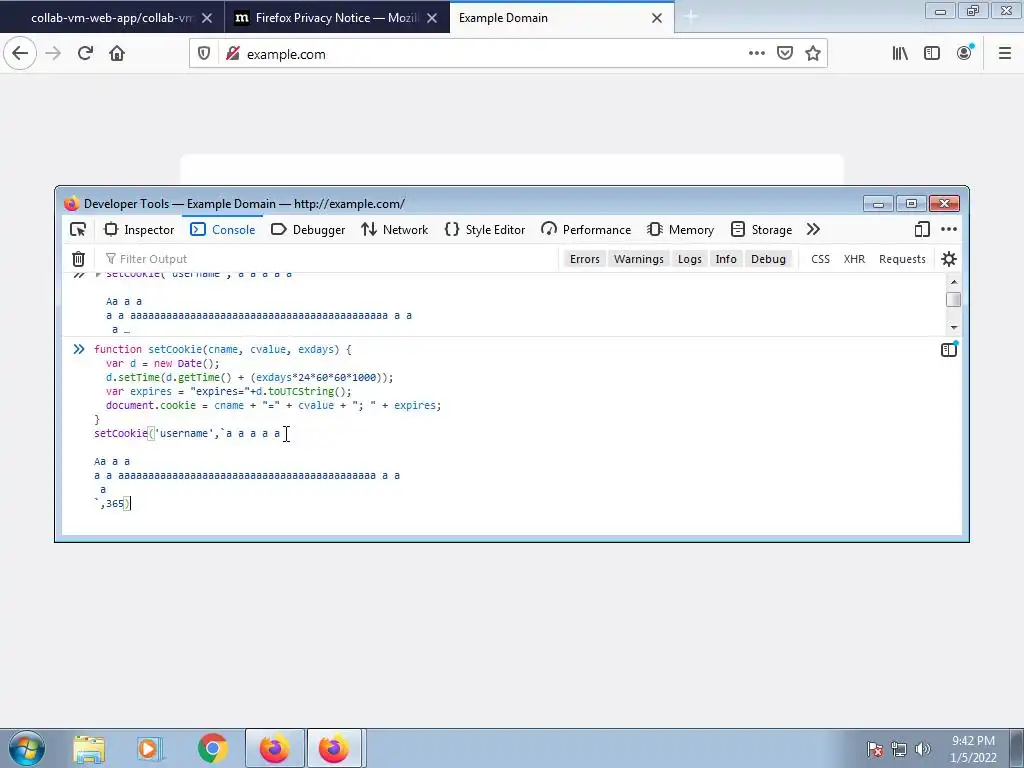This screenshot has height=768, width=1024.
Task: Open the Memory panel
Action: pos(680,229)
